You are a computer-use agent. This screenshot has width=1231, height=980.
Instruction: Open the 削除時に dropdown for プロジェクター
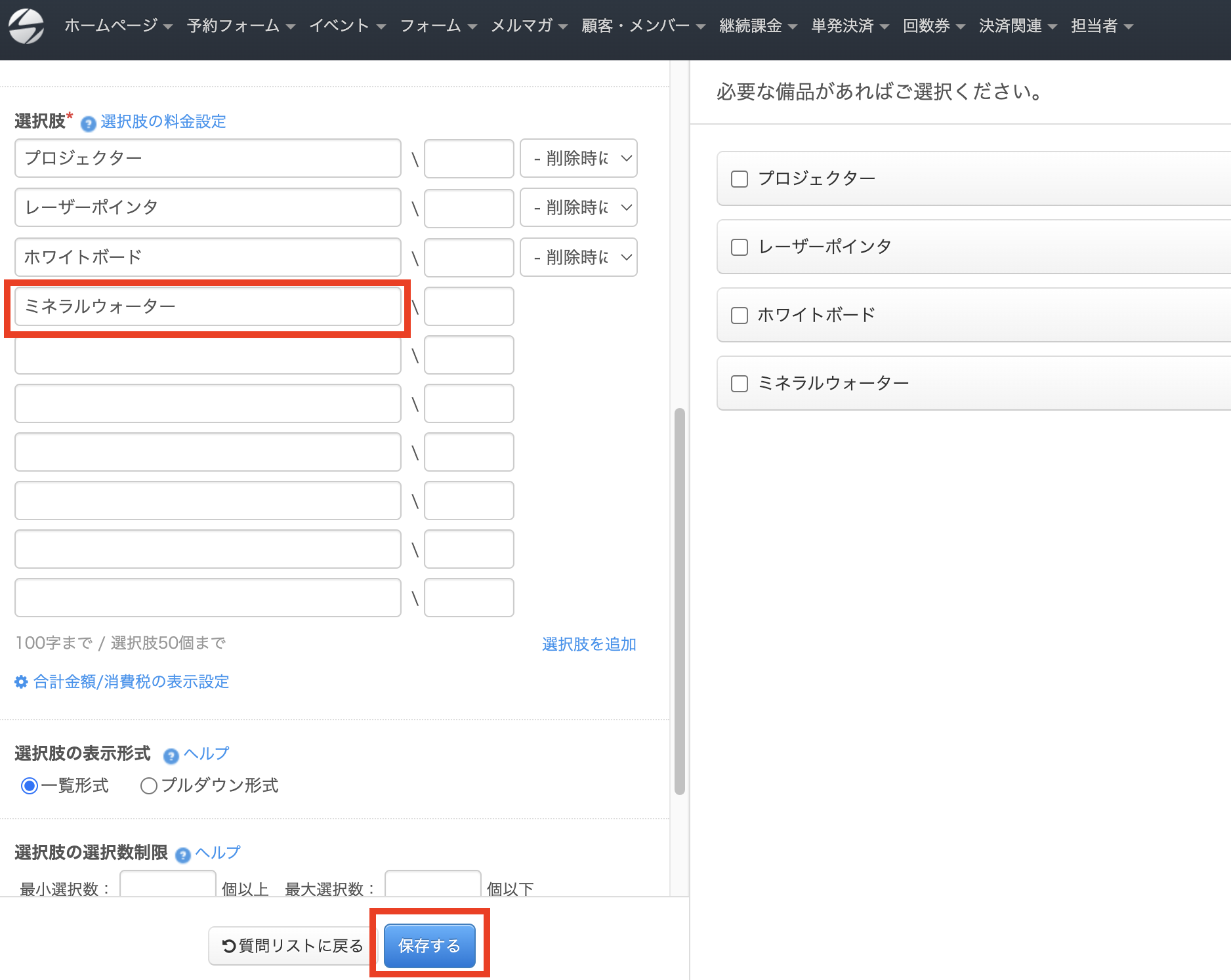pos(579,158)
